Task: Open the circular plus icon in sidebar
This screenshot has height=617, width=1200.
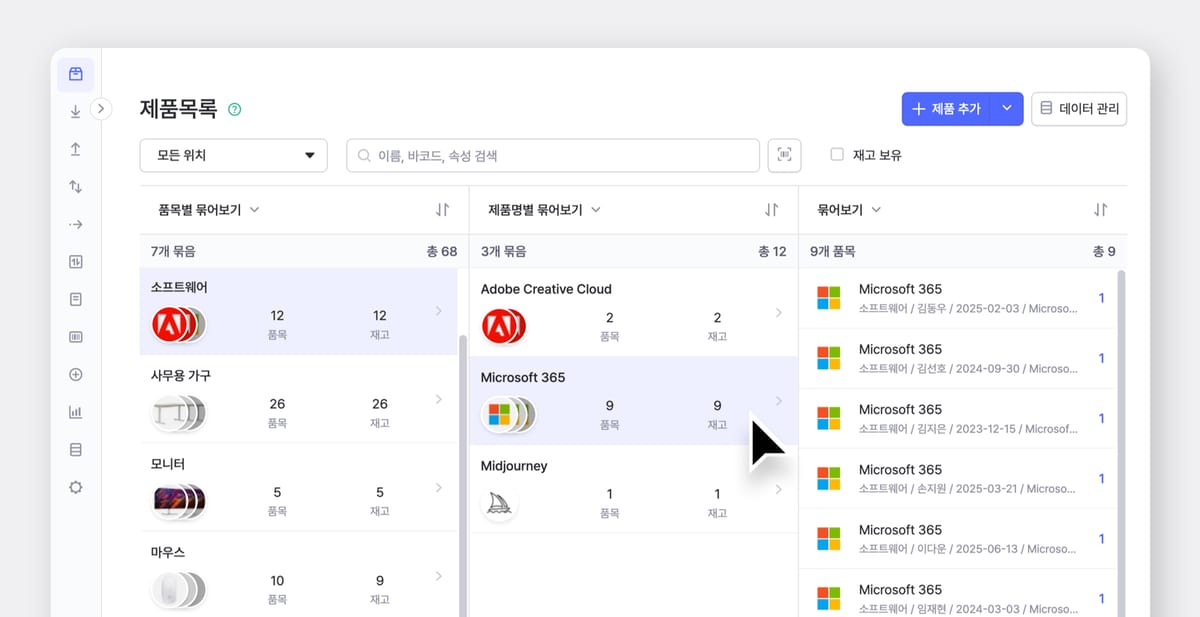Action: pyautogui.click(x=75, y=374)
